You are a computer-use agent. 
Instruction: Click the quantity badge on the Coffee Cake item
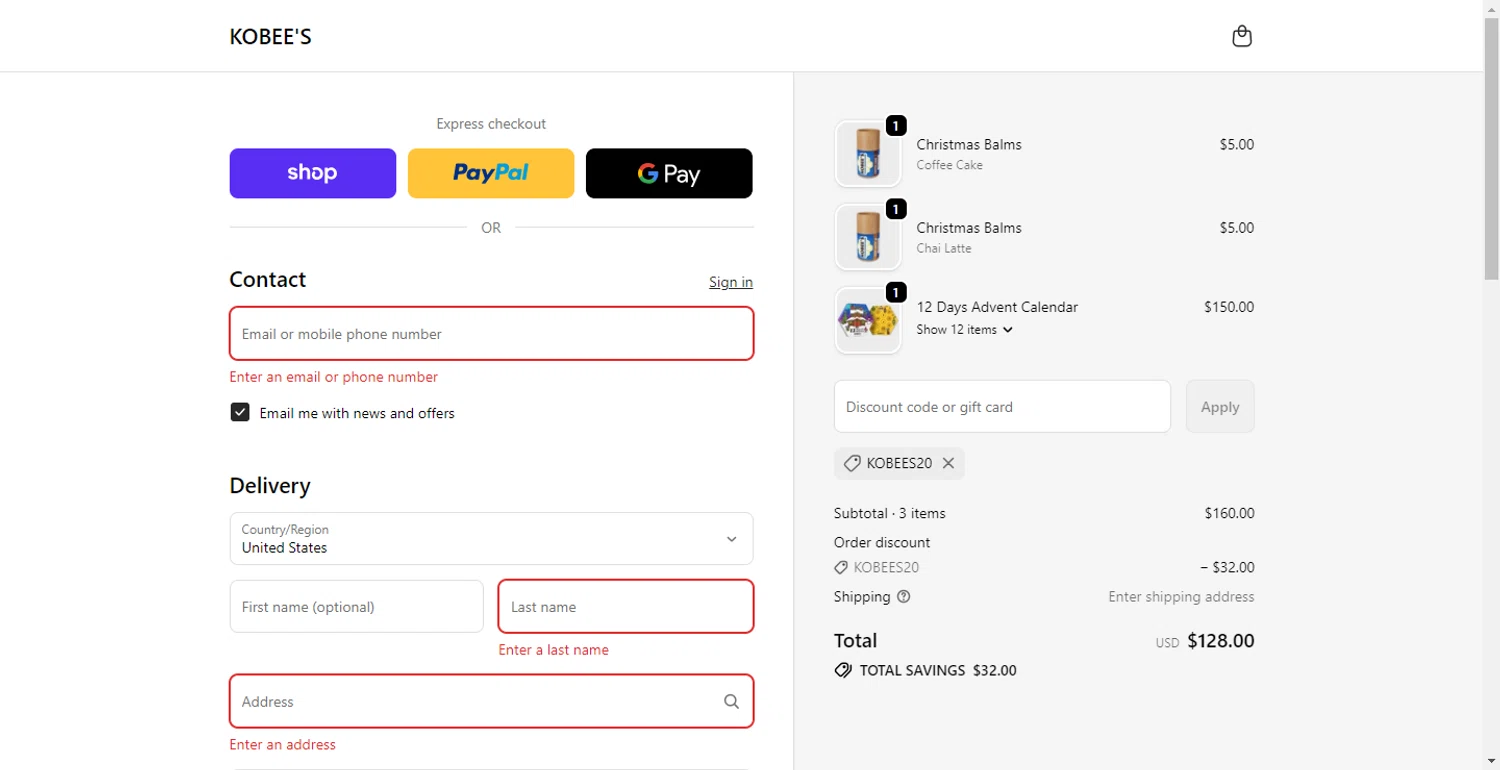click(x=896, y=126)
